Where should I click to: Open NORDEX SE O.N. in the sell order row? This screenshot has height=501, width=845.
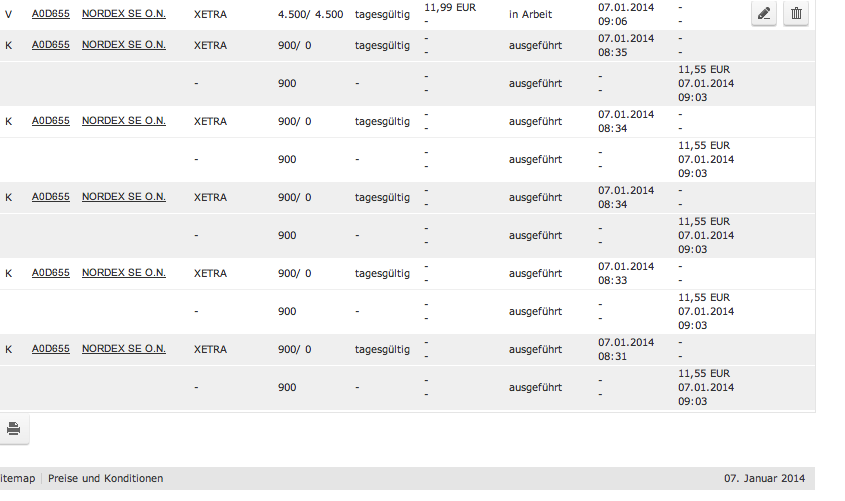click(124, 14)
